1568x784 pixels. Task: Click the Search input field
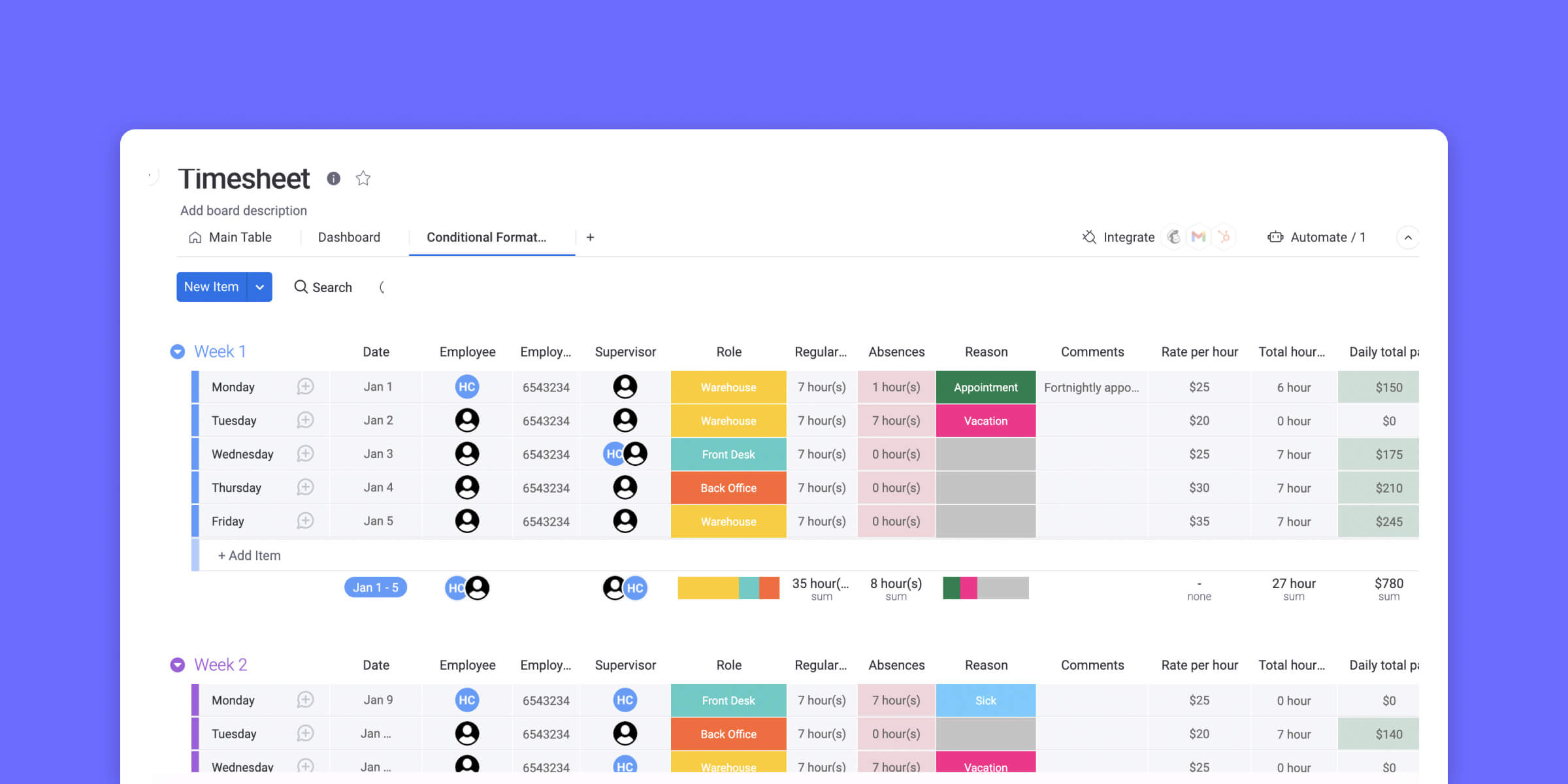click(x=332, y=287)
